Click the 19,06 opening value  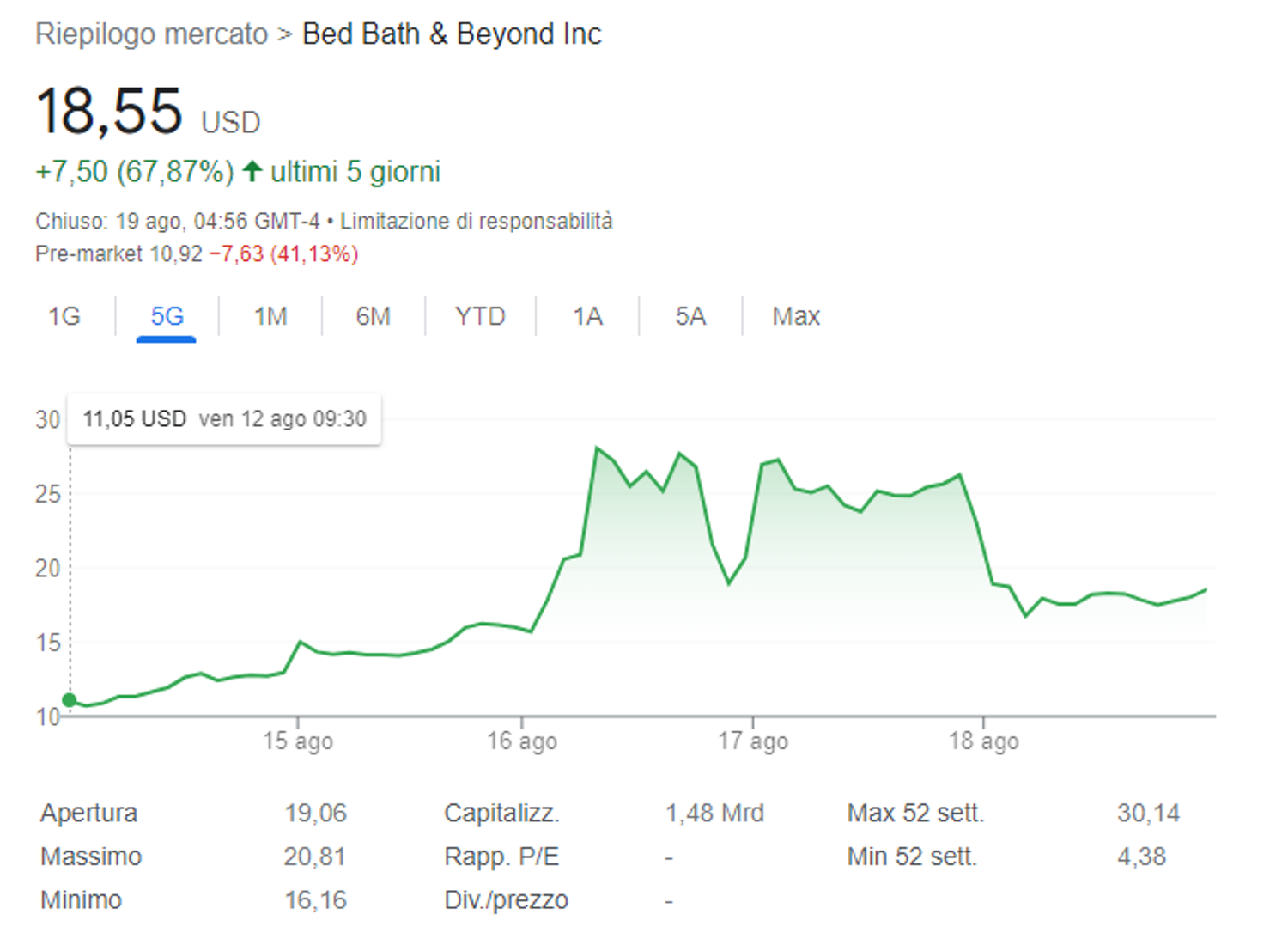[316, 813]
